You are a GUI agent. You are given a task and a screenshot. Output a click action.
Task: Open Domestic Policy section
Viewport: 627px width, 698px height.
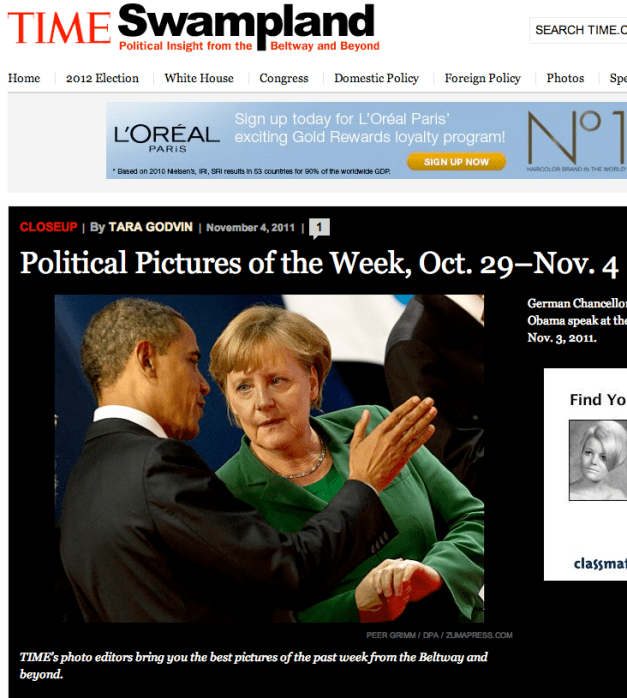[x=376, y=78]
